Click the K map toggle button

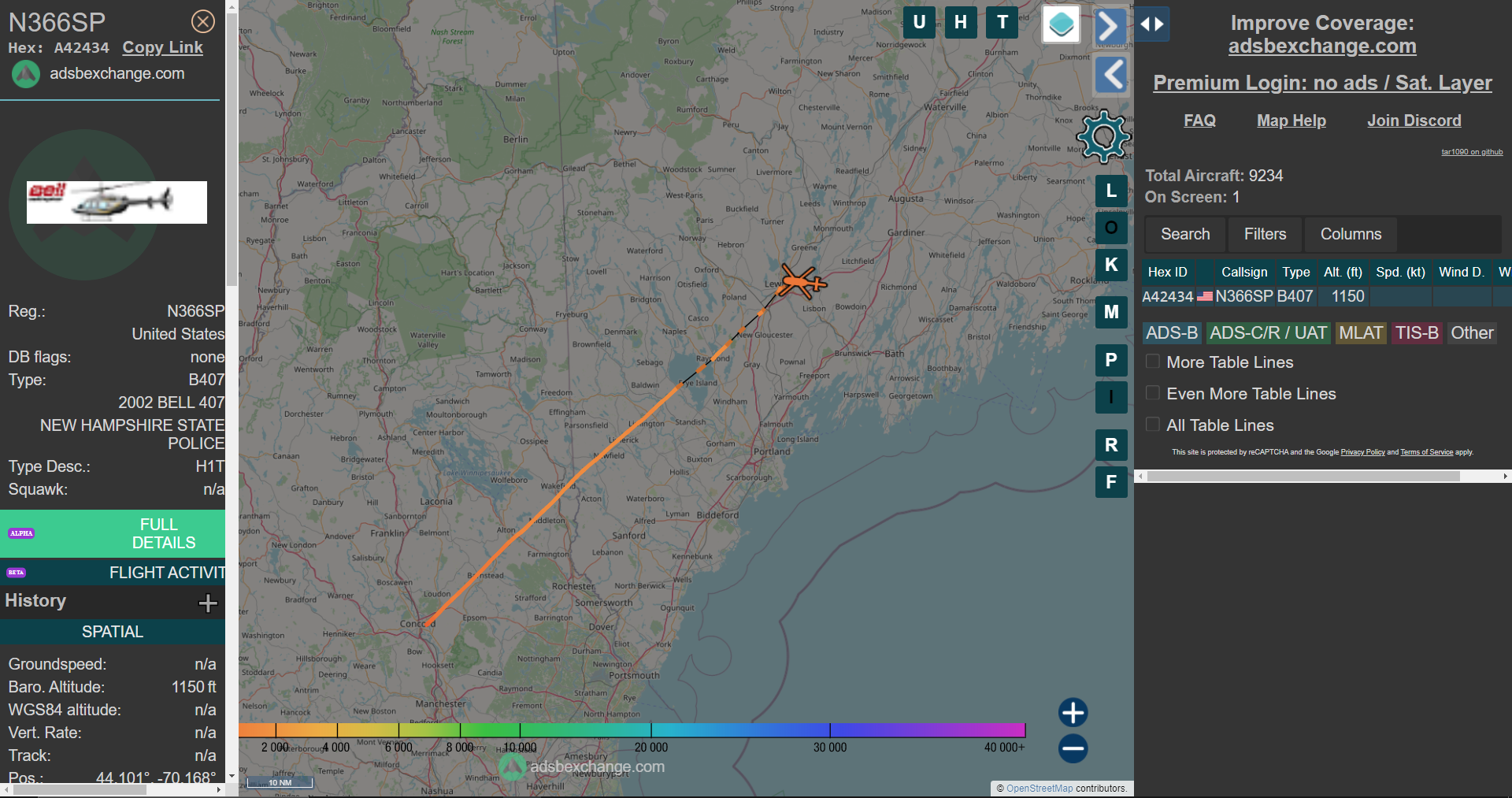(x=1111, y=265)
